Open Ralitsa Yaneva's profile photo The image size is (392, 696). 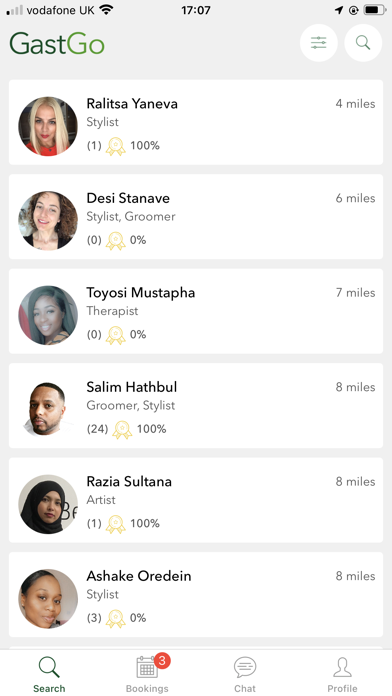click(48, 126)
